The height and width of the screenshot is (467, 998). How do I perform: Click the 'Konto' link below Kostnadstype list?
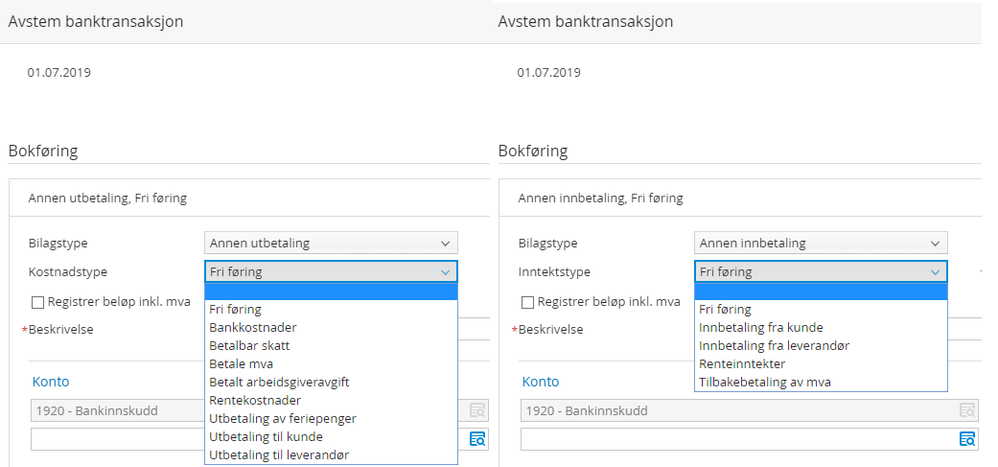pyautogui.click(x=51, y=382)
